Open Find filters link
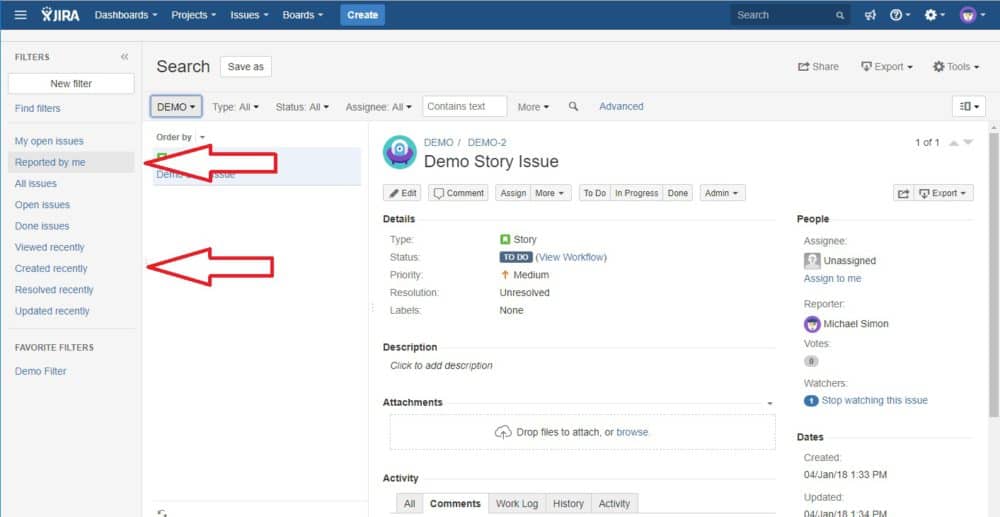The width and height of the screenshot is (1000, 517). click(x=38, y=108)
